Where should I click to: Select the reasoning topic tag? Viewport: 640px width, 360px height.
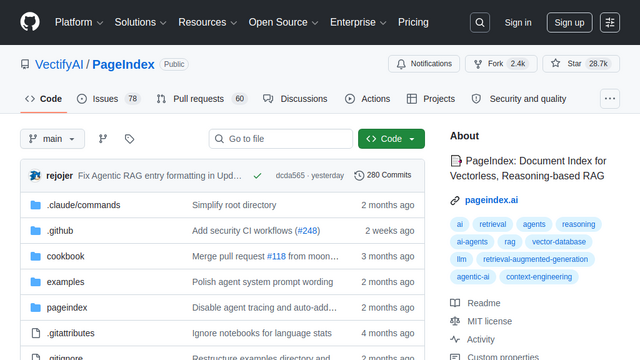point(578,224)
